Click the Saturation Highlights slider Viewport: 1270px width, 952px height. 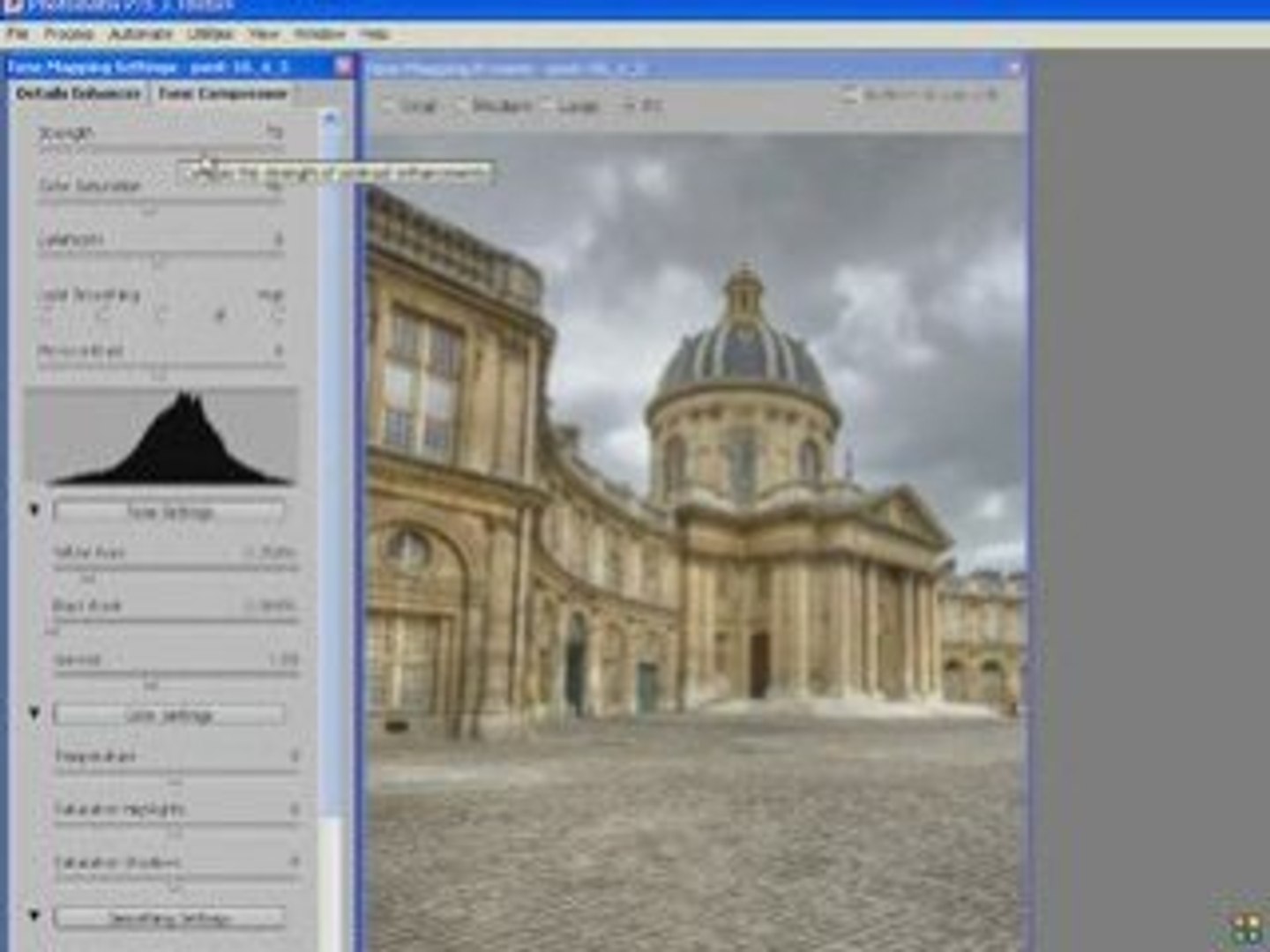(175, 829)
